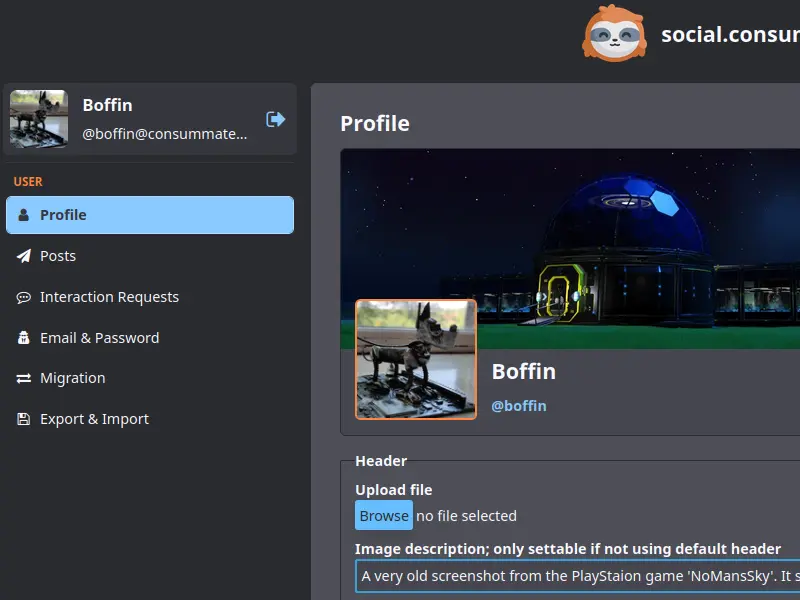This screenshot has height=600, width=800.
Task: Click the logout arrow icon
Action: 275,119
